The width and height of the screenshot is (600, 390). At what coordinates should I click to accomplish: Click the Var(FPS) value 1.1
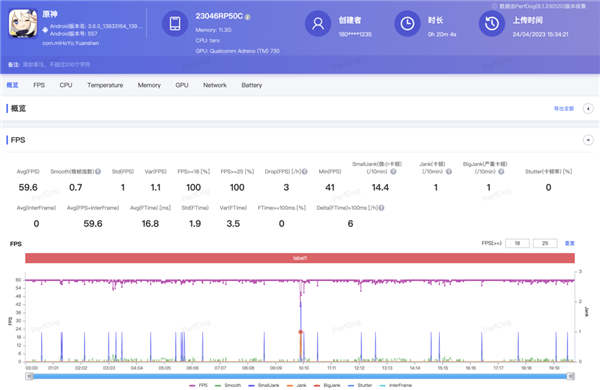pos(155,187)
